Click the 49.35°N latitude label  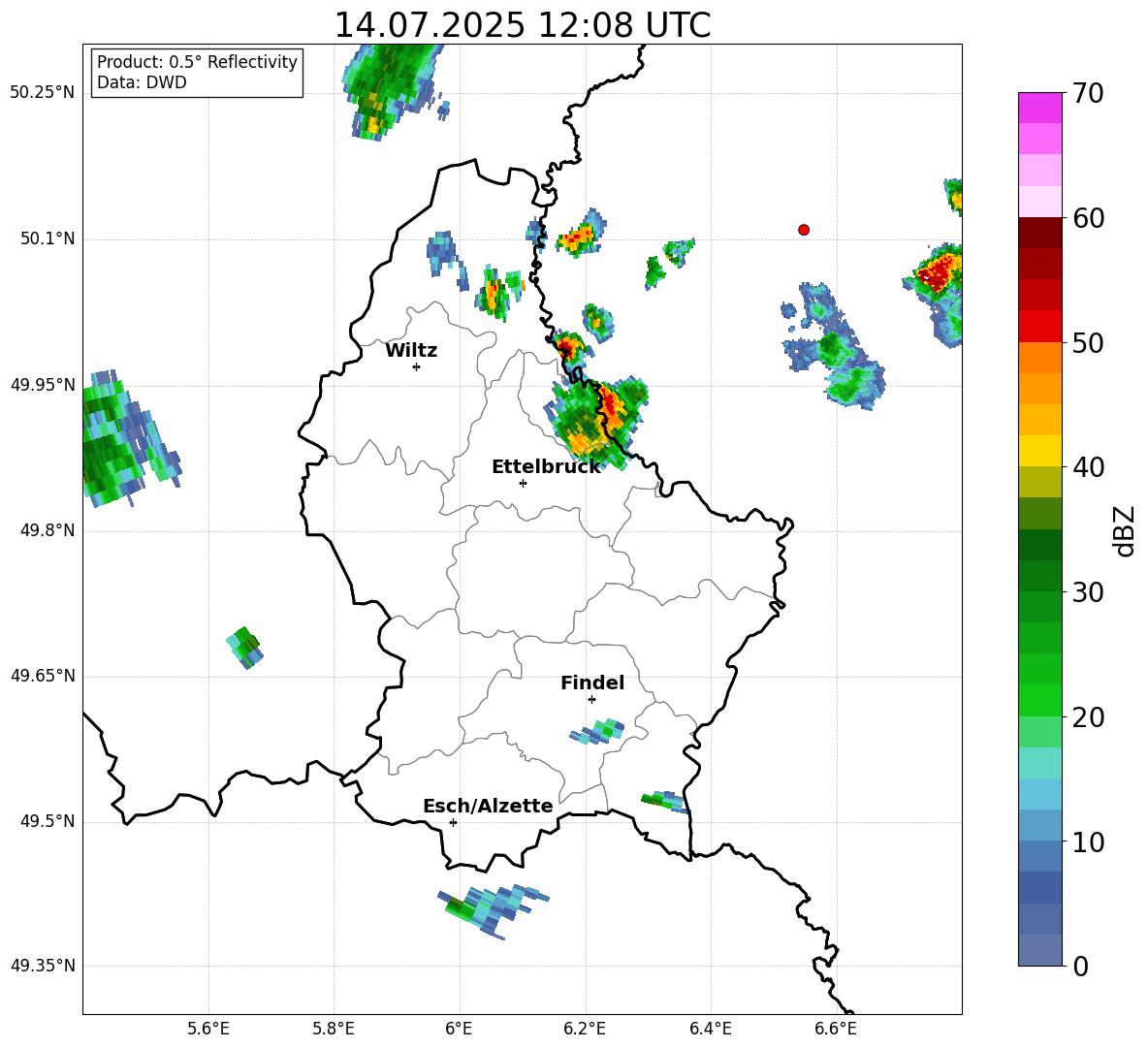pyautogui.click(x=42, y=966)
